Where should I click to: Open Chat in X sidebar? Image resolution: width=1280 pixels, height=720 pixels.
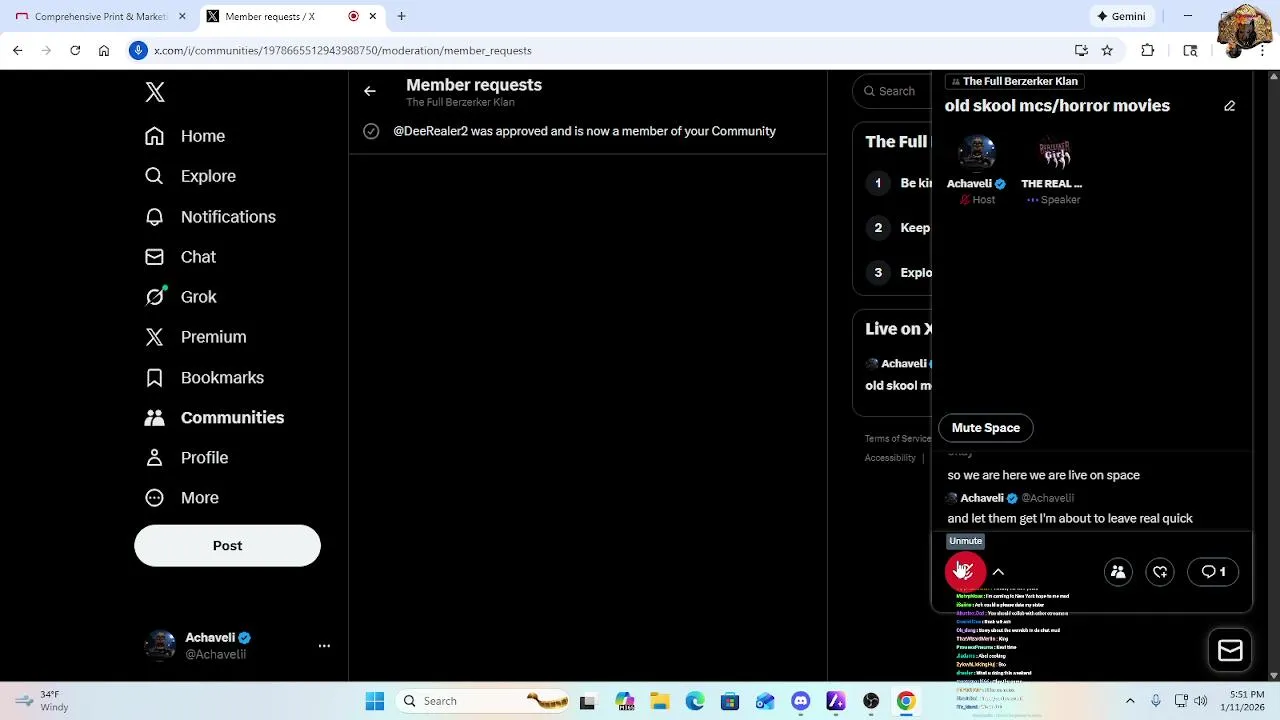(180, 257)
